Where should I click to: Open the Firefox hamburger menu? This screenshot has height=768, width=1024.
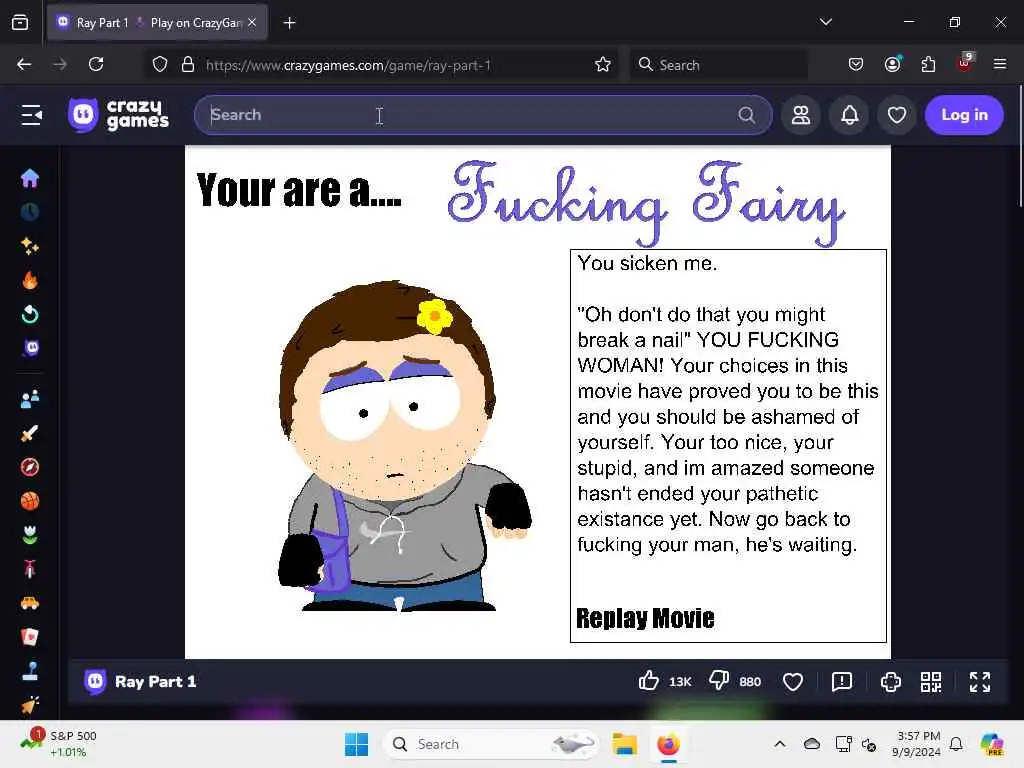(x=999, y=64)
